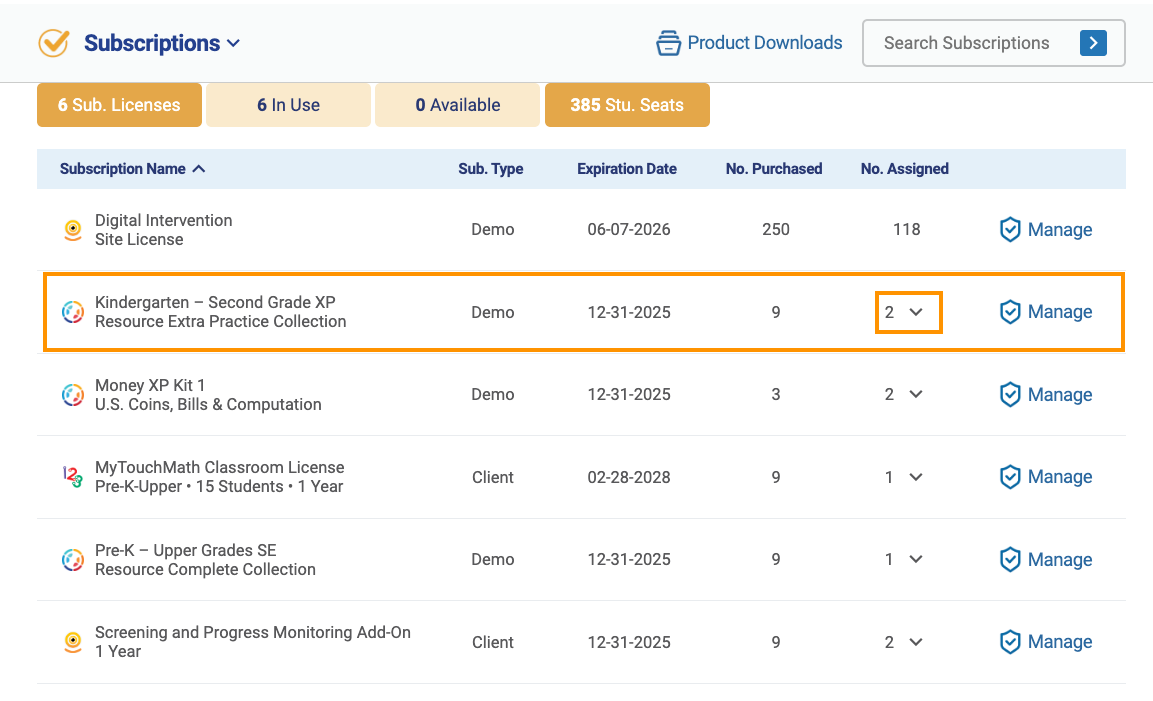Screen dimensions: 1153x701
Task: Click the Screening and Progress Monitoring icon
Action: click(x=73, y=642)
